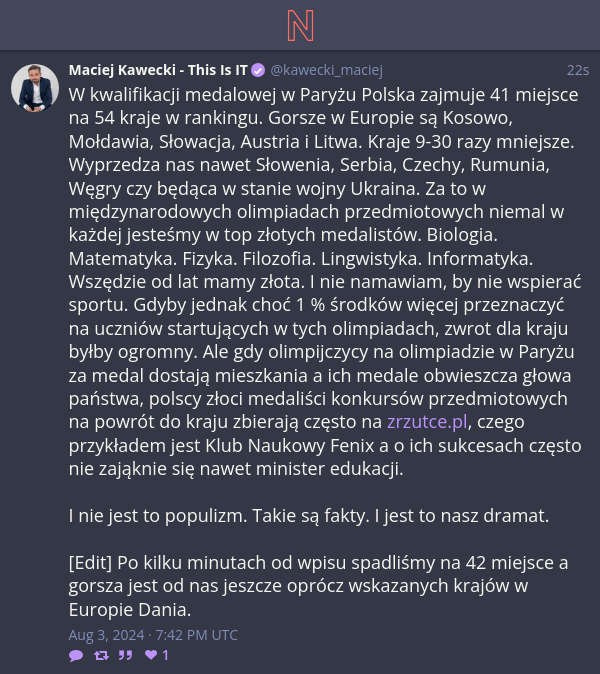The image size is (600, 674).
Task: Click the 22s relative timestamp
Action: [x=578, y=70]
